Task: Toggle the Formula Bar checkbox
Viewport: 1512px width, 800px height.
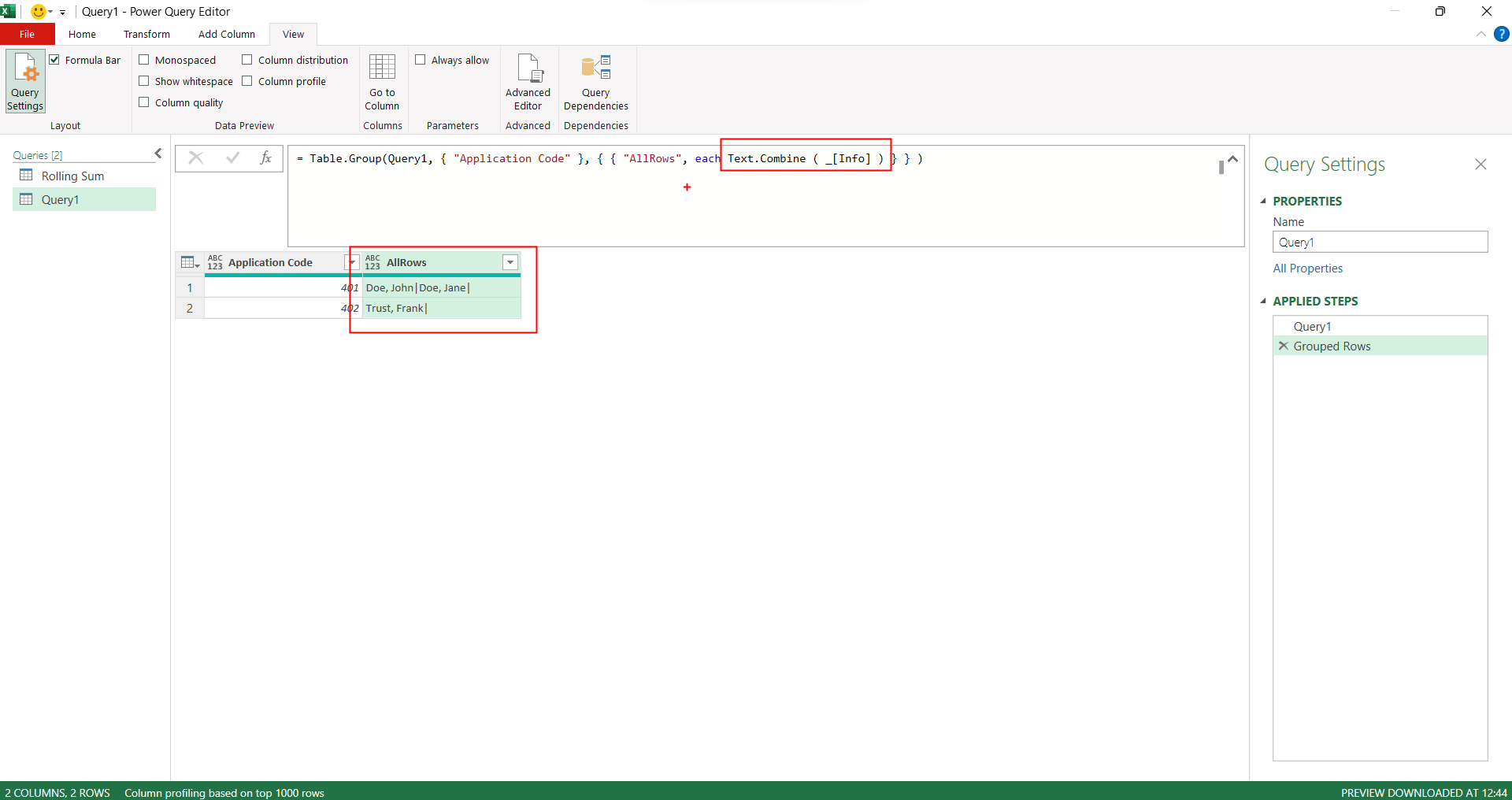Action: point(54,60)
